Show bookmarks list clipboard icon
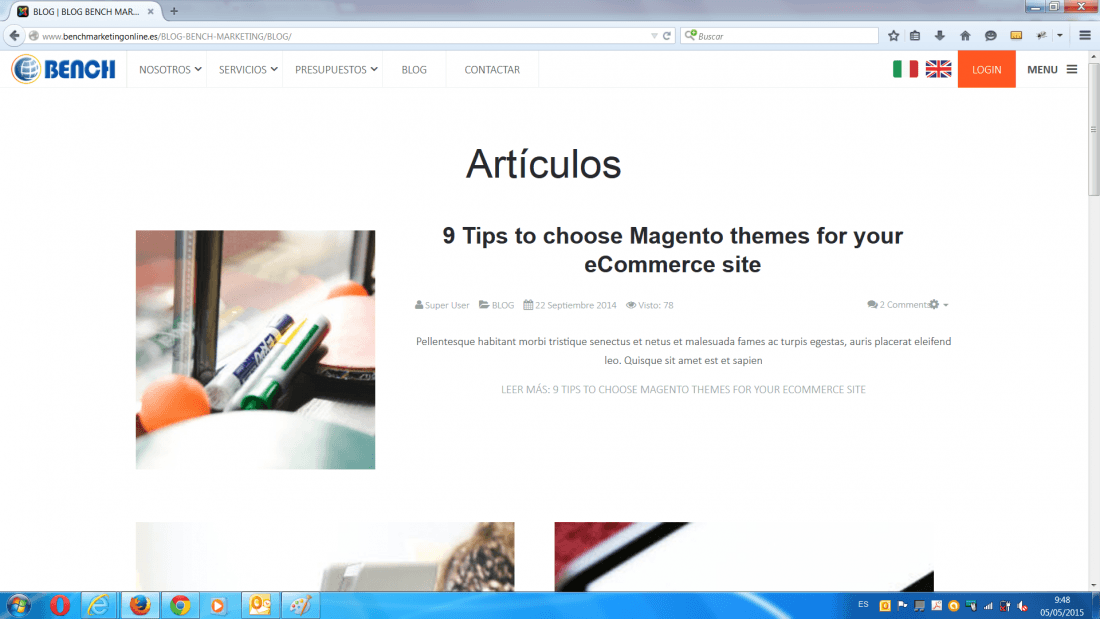Viewport: 1100px width, 619px height. pyautogui.click(x=915, y=36)
